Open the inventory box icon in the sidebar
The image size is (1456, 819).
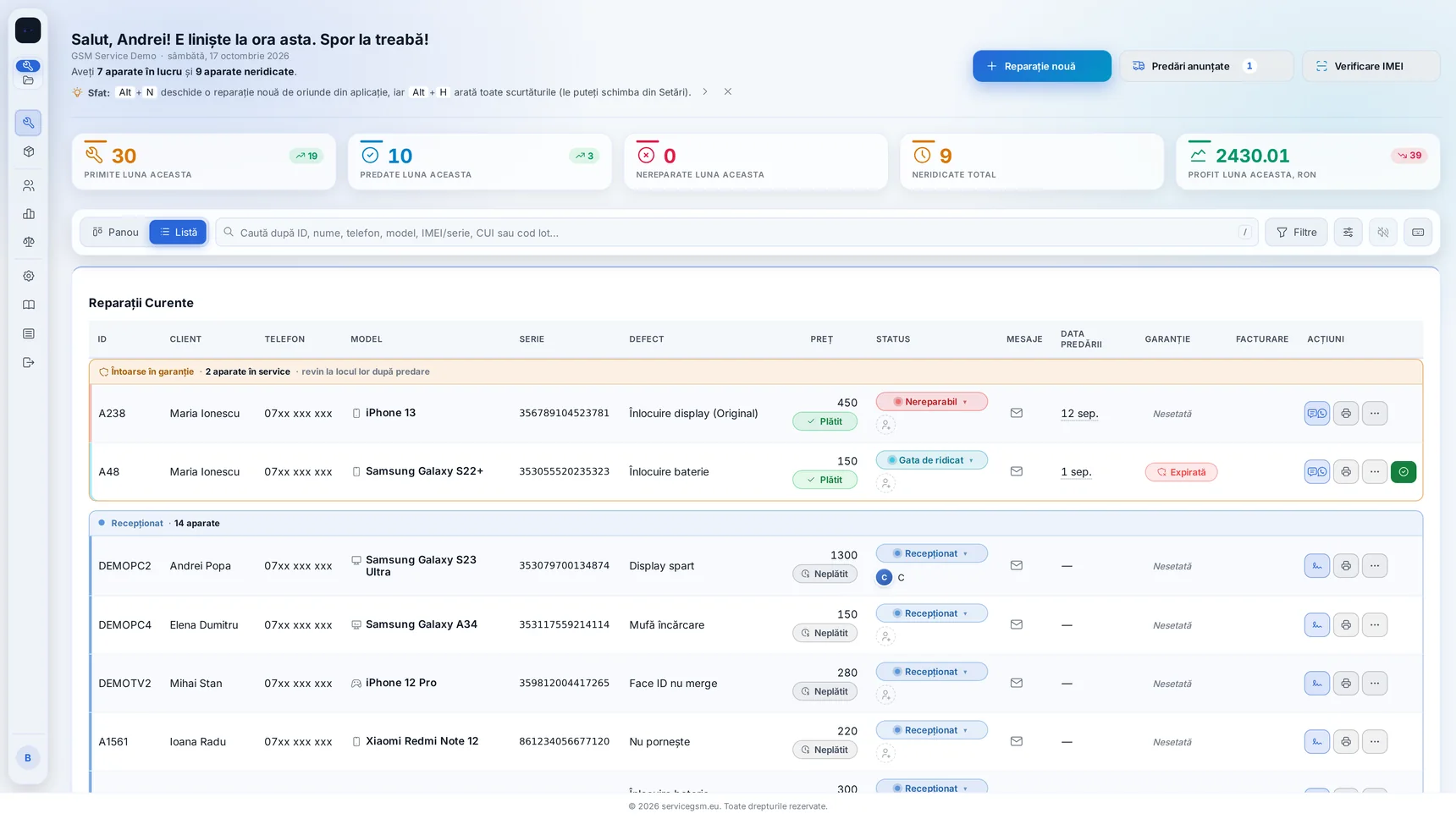point(28,151)
